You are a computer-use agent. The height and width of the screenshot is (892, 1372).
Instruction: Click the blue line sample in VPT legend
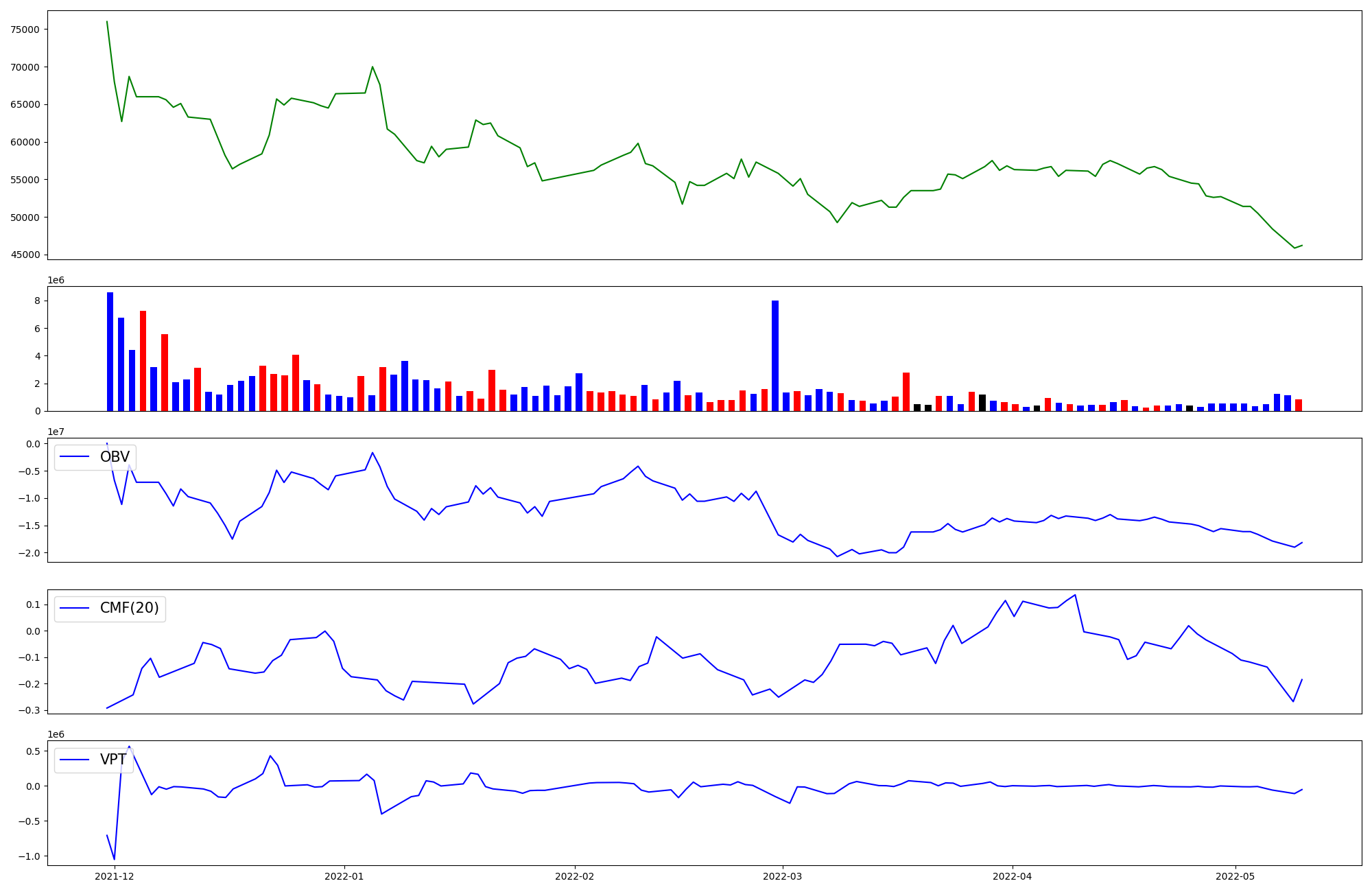[x=75, y=760]
